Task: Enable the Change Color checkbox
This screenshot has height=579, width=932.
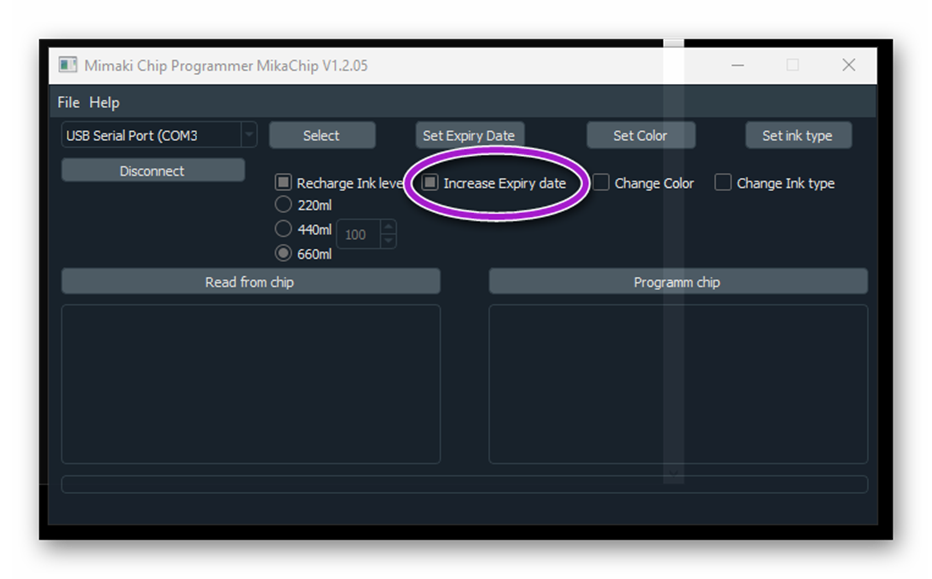Action: [601, 182]
